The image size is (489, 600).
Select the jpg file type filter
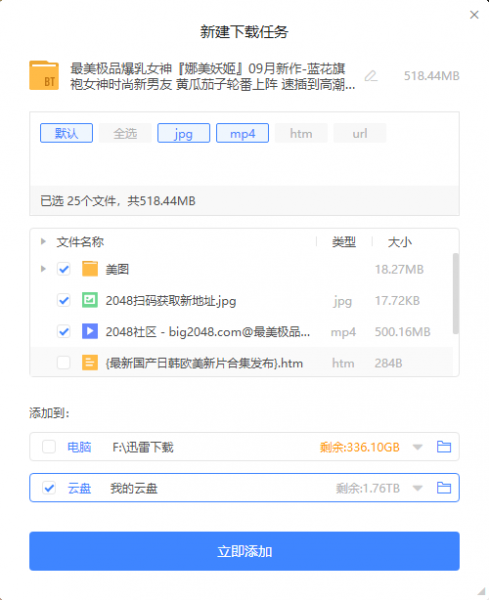point(184,133)
